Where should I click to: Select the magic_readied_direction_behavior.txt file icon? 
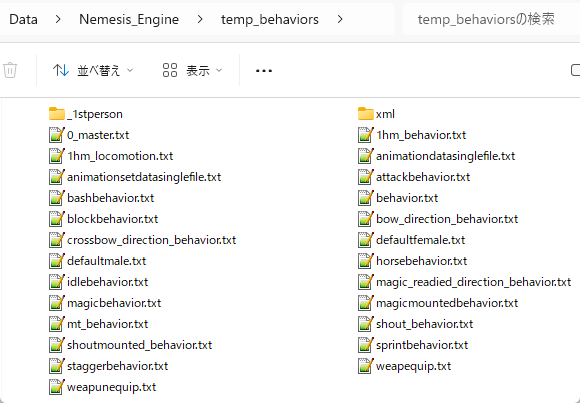coord(365,282)
